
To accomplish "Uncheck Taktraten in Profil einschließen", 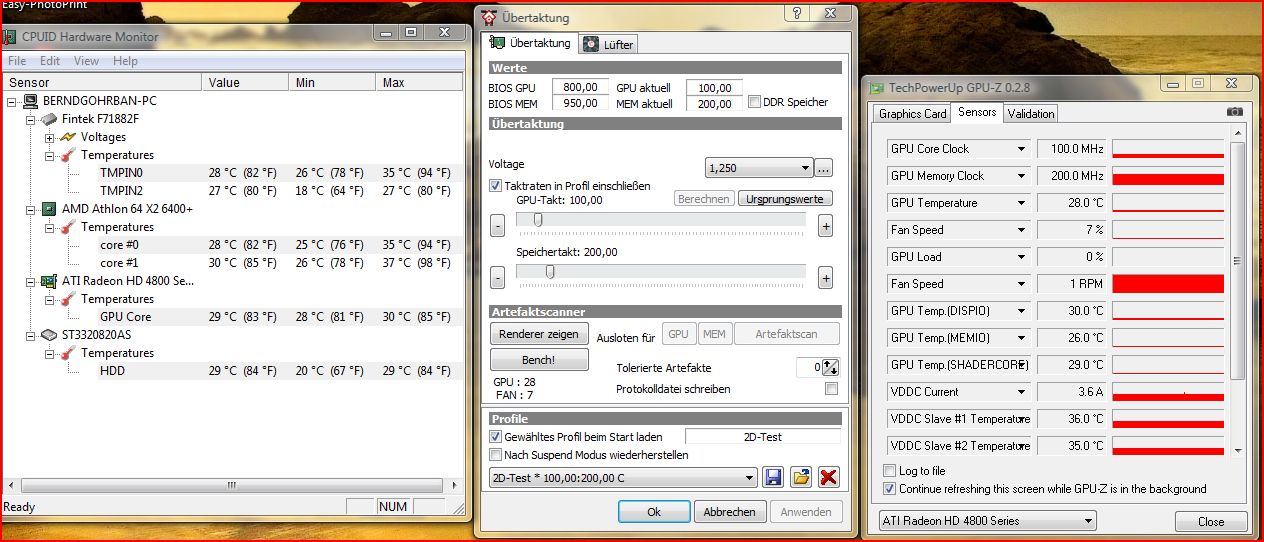I will point(495,185).
